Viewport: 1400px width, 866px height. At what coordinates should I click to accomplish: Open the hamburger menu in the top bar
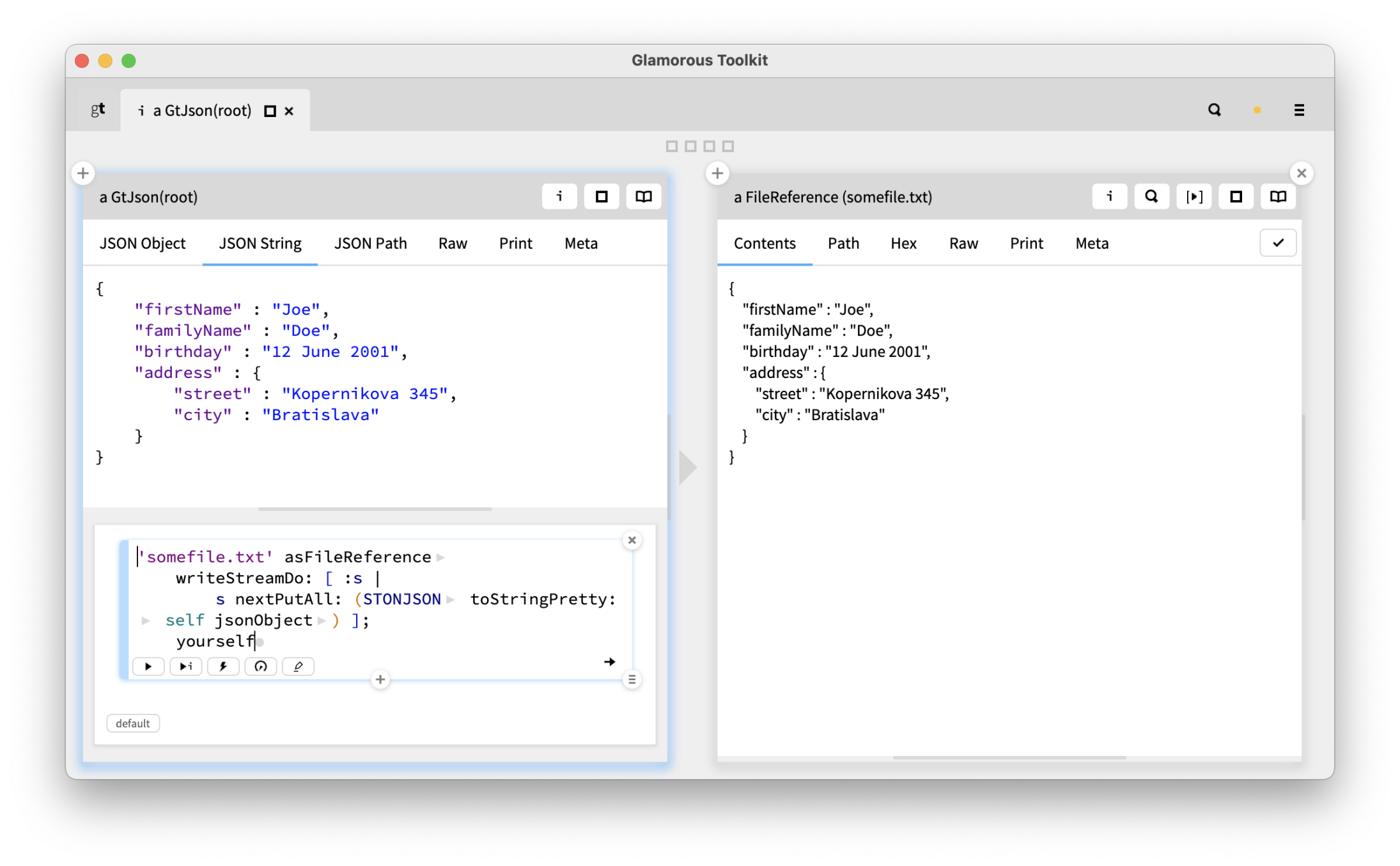pos(1299,110)
